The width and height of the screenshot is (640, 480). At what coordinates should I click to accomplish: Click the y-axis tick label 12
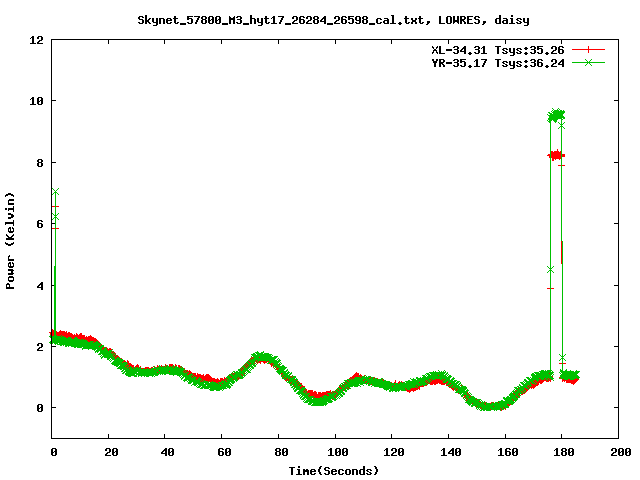(36, 40)
